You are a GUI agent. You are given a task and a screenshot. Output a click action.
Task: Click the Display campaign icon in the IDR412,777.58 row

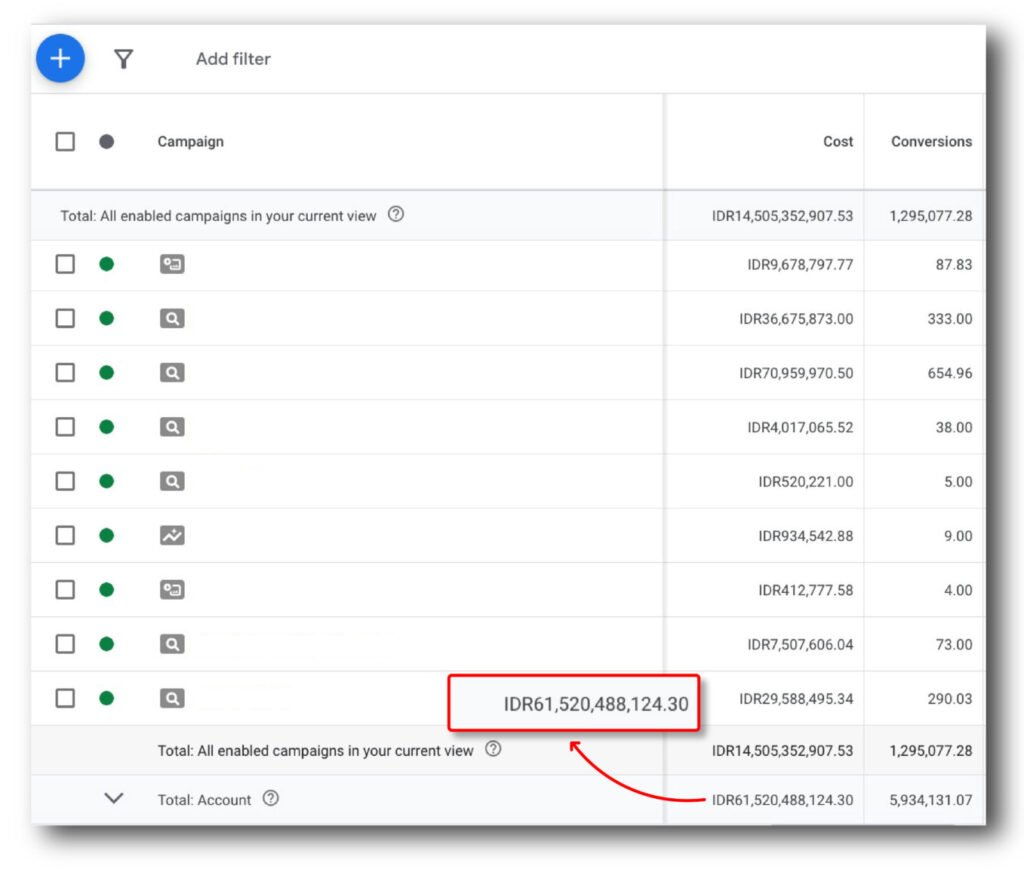click(172, 589)
